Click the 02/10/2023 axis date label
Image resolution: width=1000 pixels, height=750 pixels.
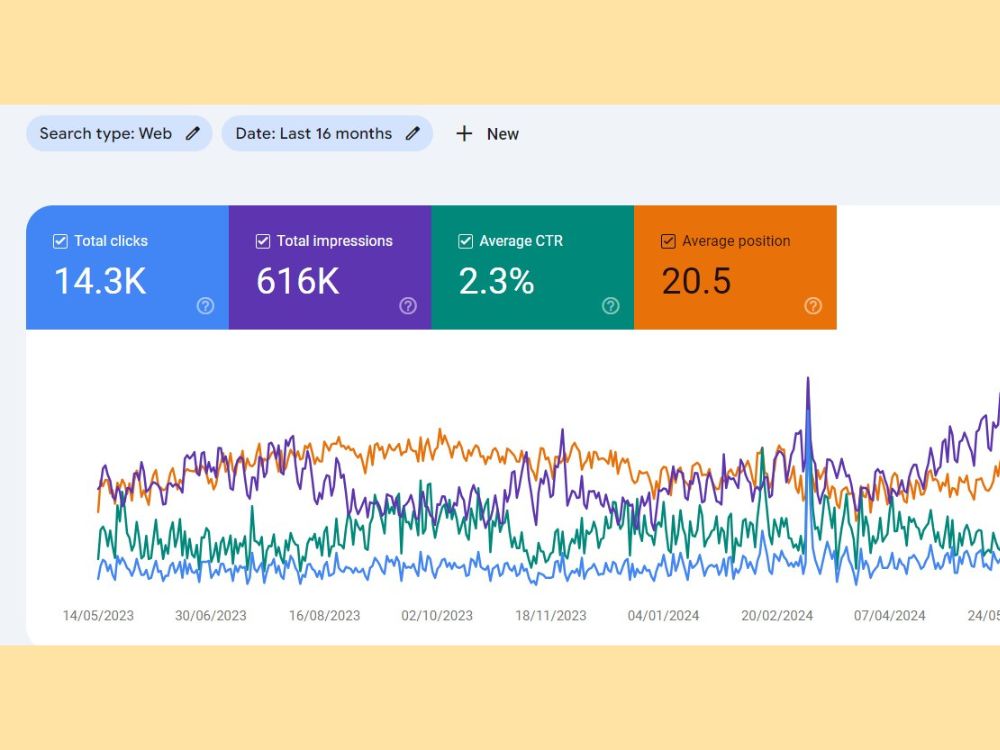437,615
